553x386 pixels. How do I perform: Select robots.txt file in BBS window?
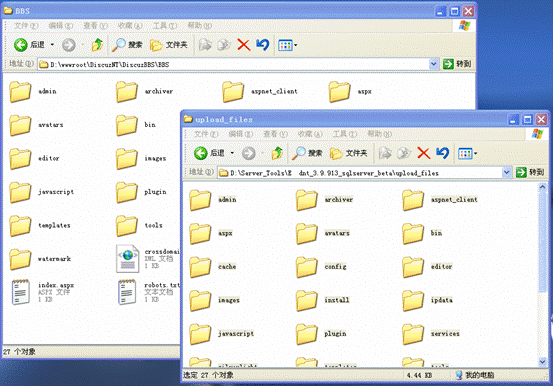coord(149,292)
